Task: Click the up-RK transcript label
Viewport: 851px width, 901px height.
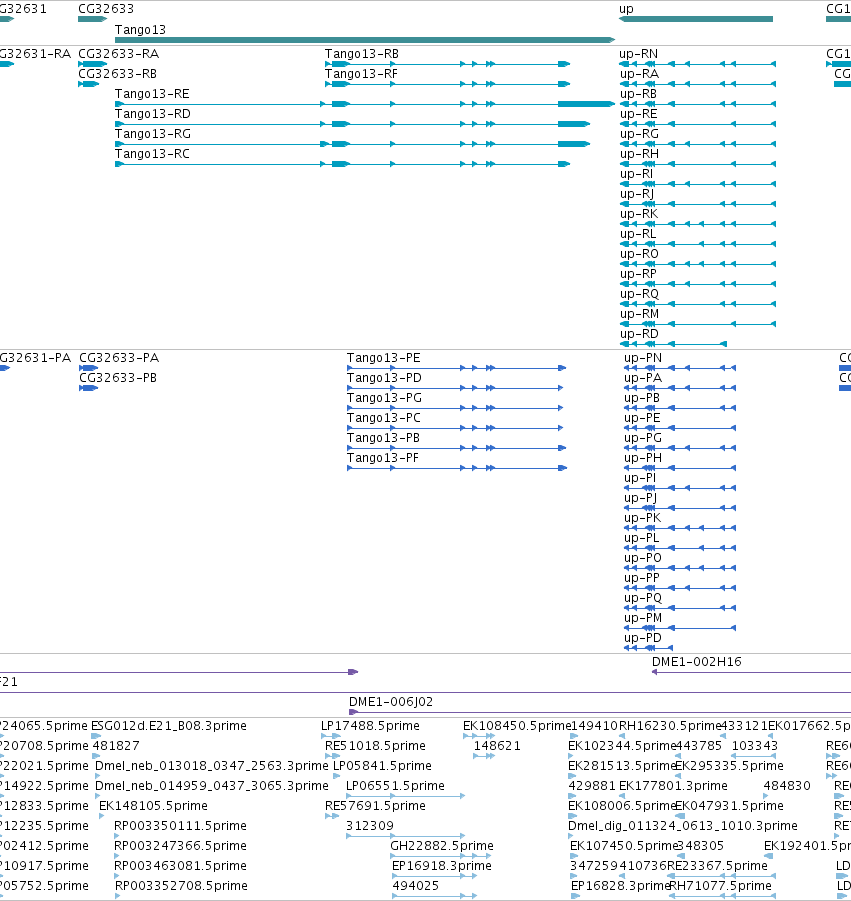Action: [639, 214]
